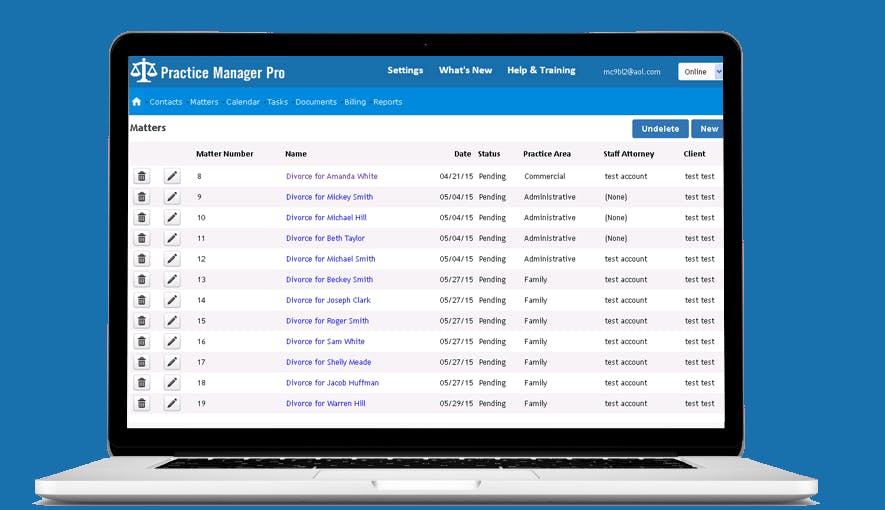
Task: Edit Divorce for Shelly Meade entry
Action: pyautogui.click(x=172, y=362)
